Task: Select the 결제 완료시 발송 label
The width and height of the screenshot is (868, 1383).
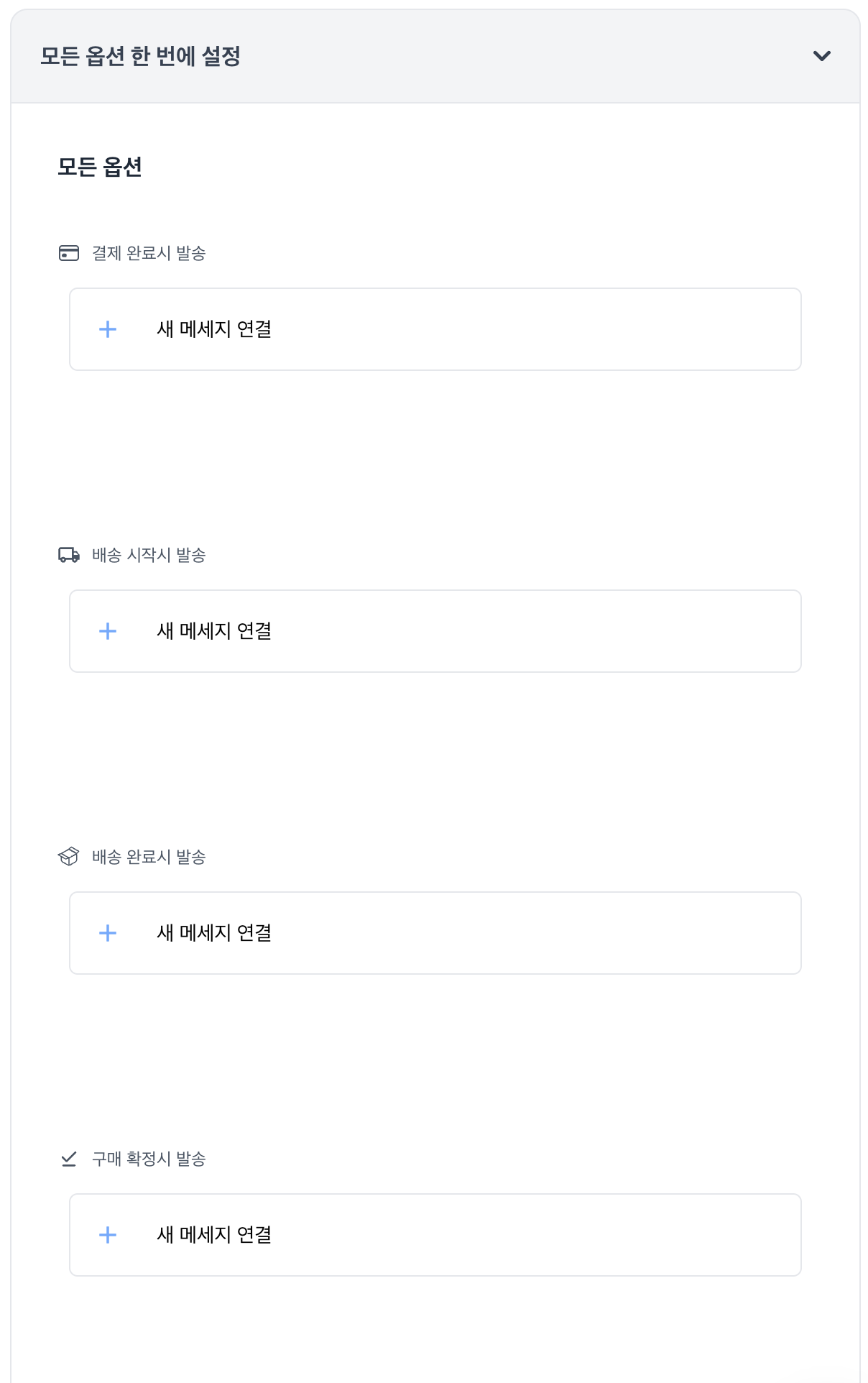Action: [149, 253]
